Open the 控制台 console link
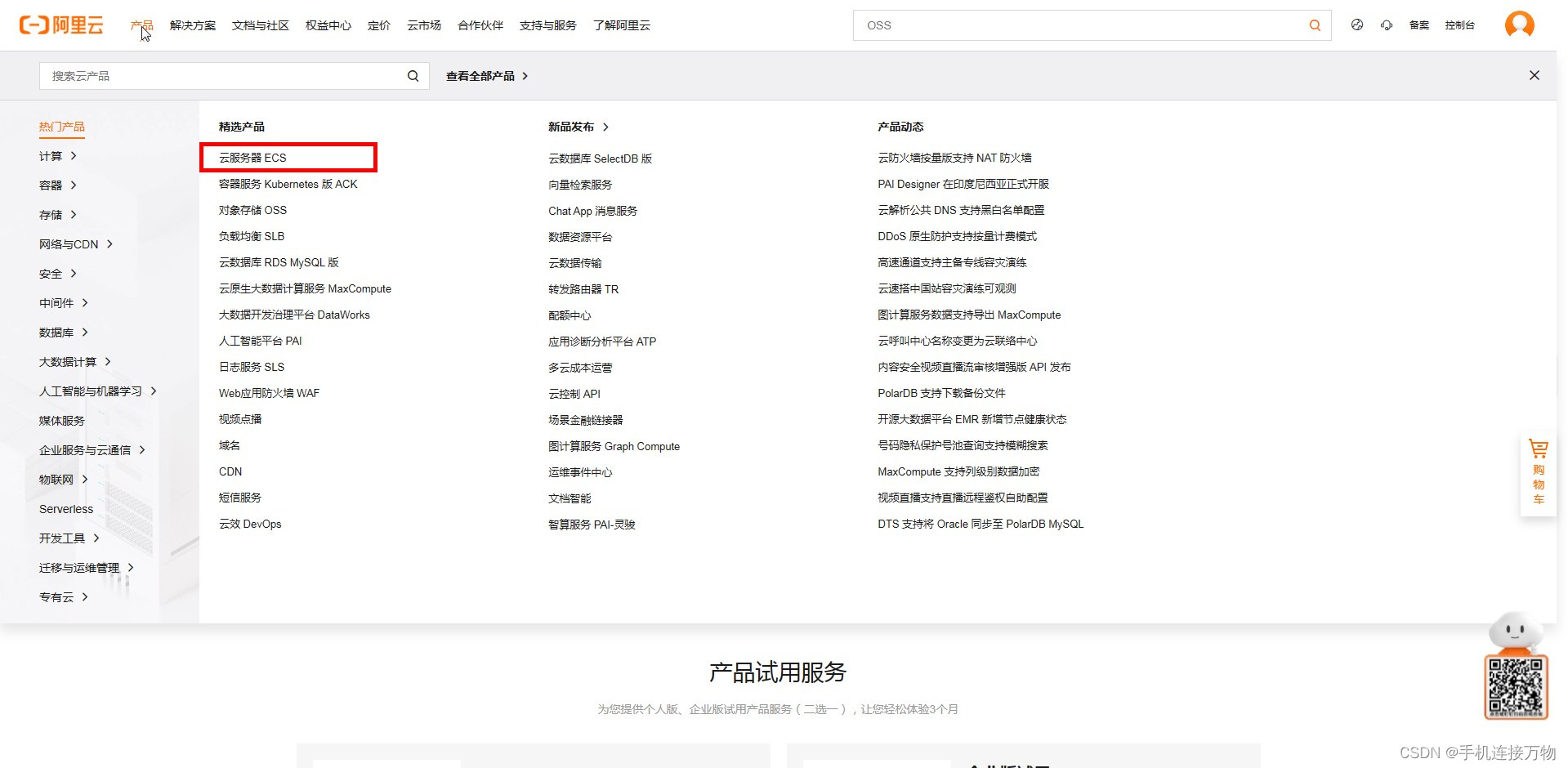 tap(1460, 25)
